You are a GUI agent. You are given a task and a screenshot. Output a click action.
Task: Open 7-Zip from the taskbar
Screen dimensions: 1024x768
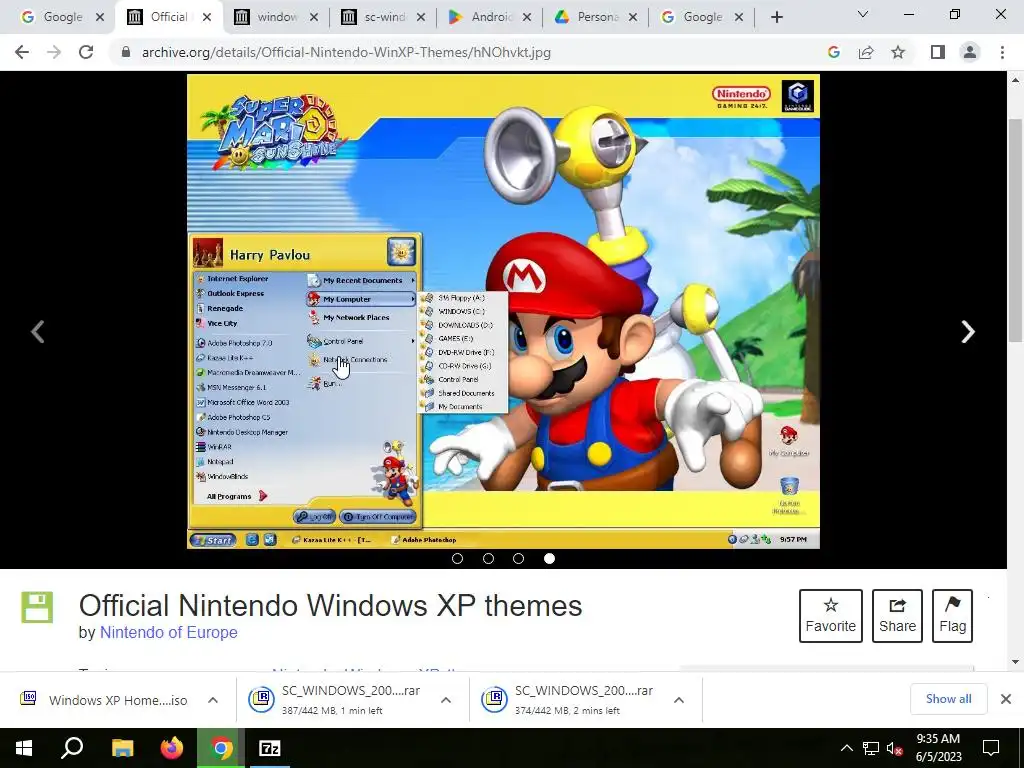(x=270, y=748)
